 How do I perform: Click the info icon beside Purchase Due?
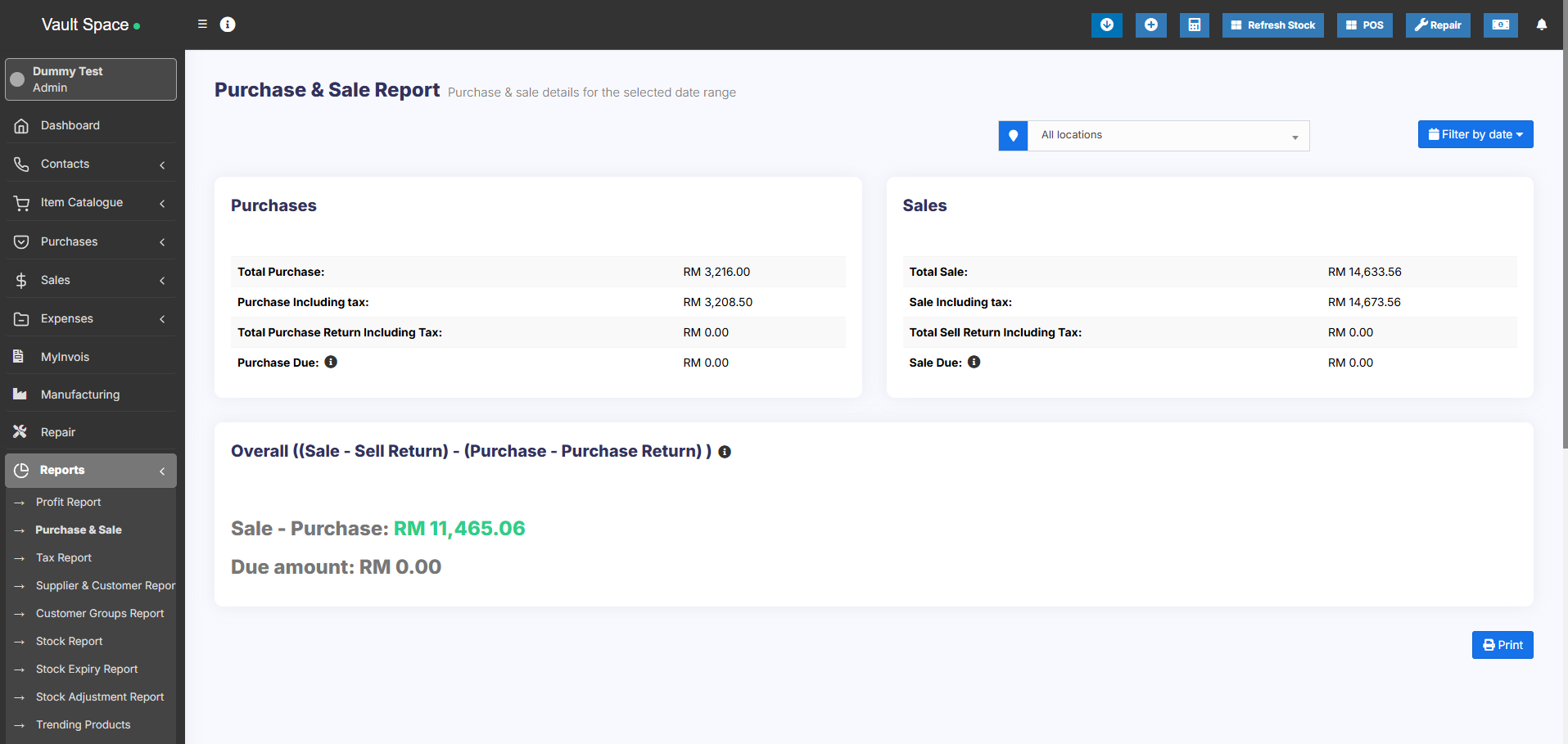(x=331, y=362)
